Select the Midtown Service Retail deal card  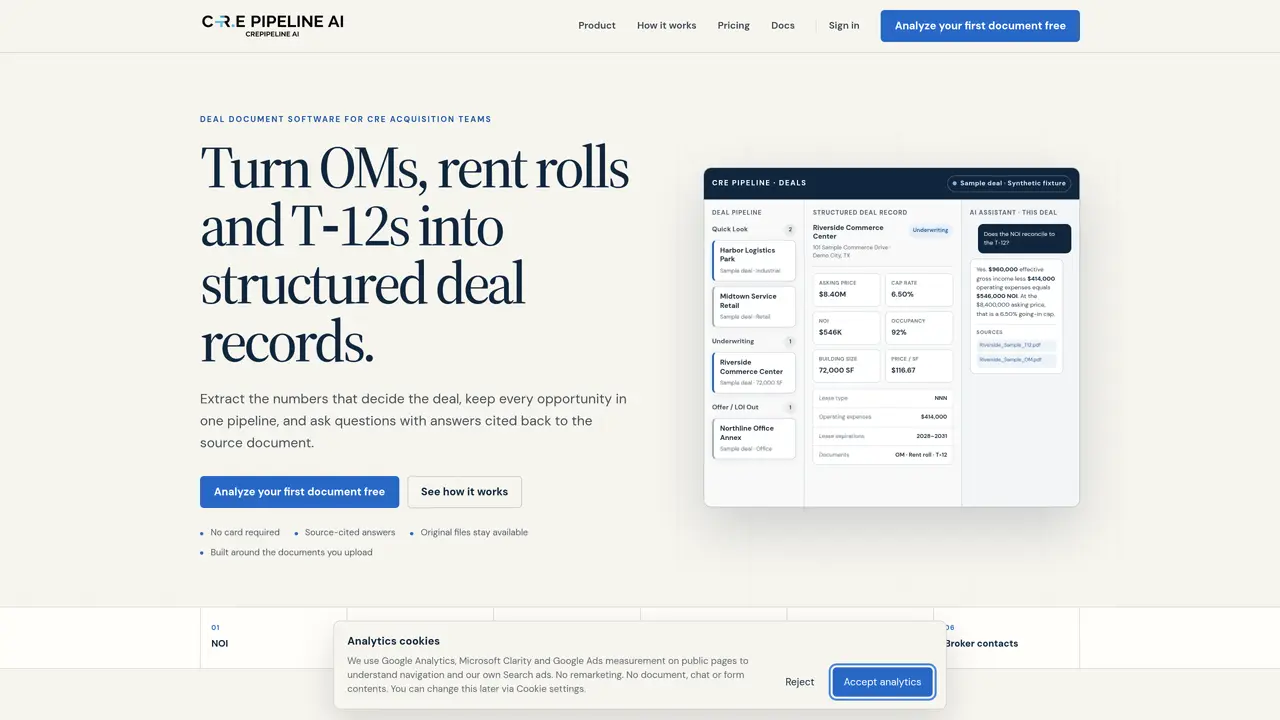(754, 307)
